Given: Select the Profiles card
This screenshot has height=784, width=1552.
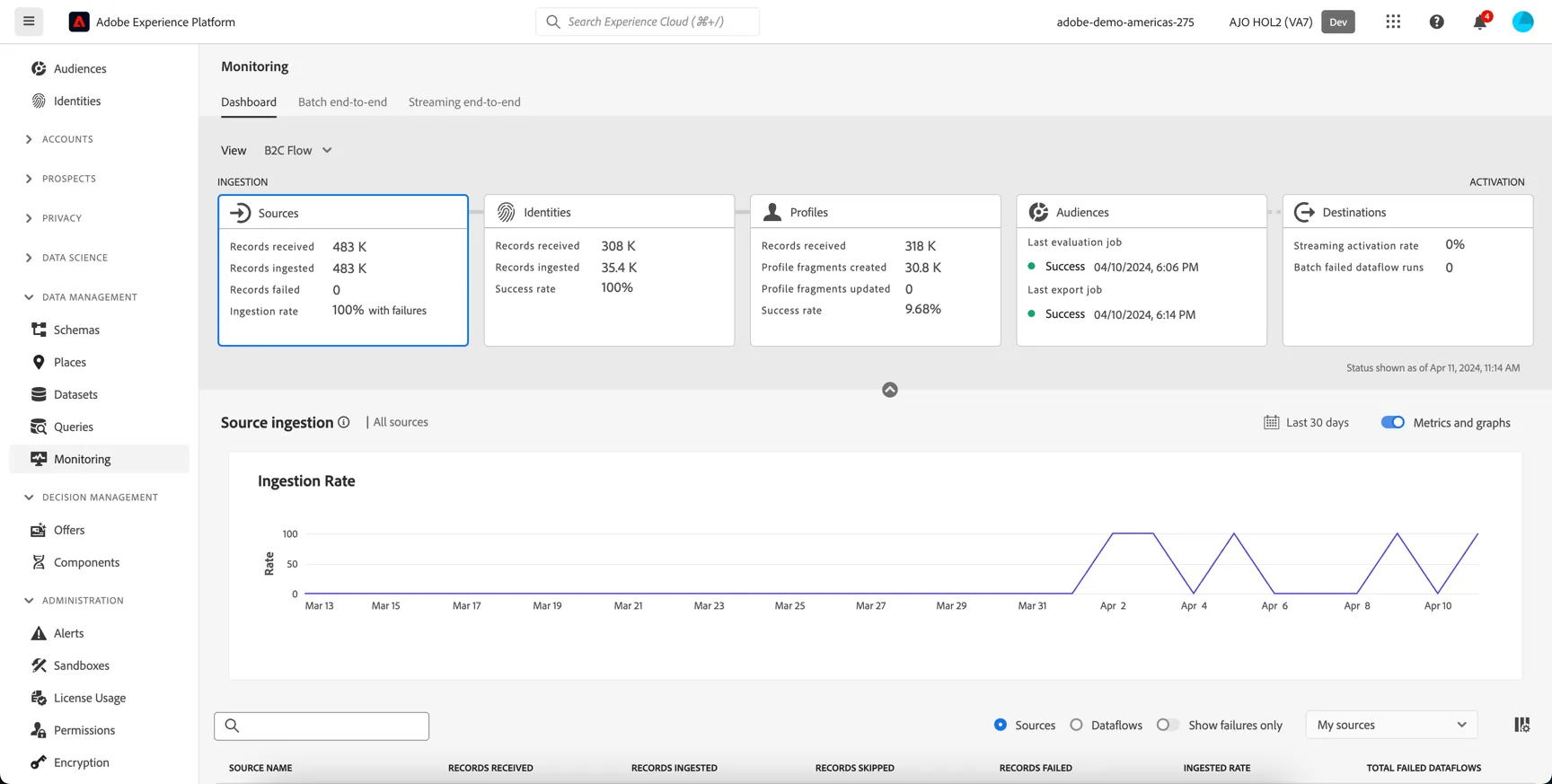Looking at the screenshot, I should click(876, 270).
